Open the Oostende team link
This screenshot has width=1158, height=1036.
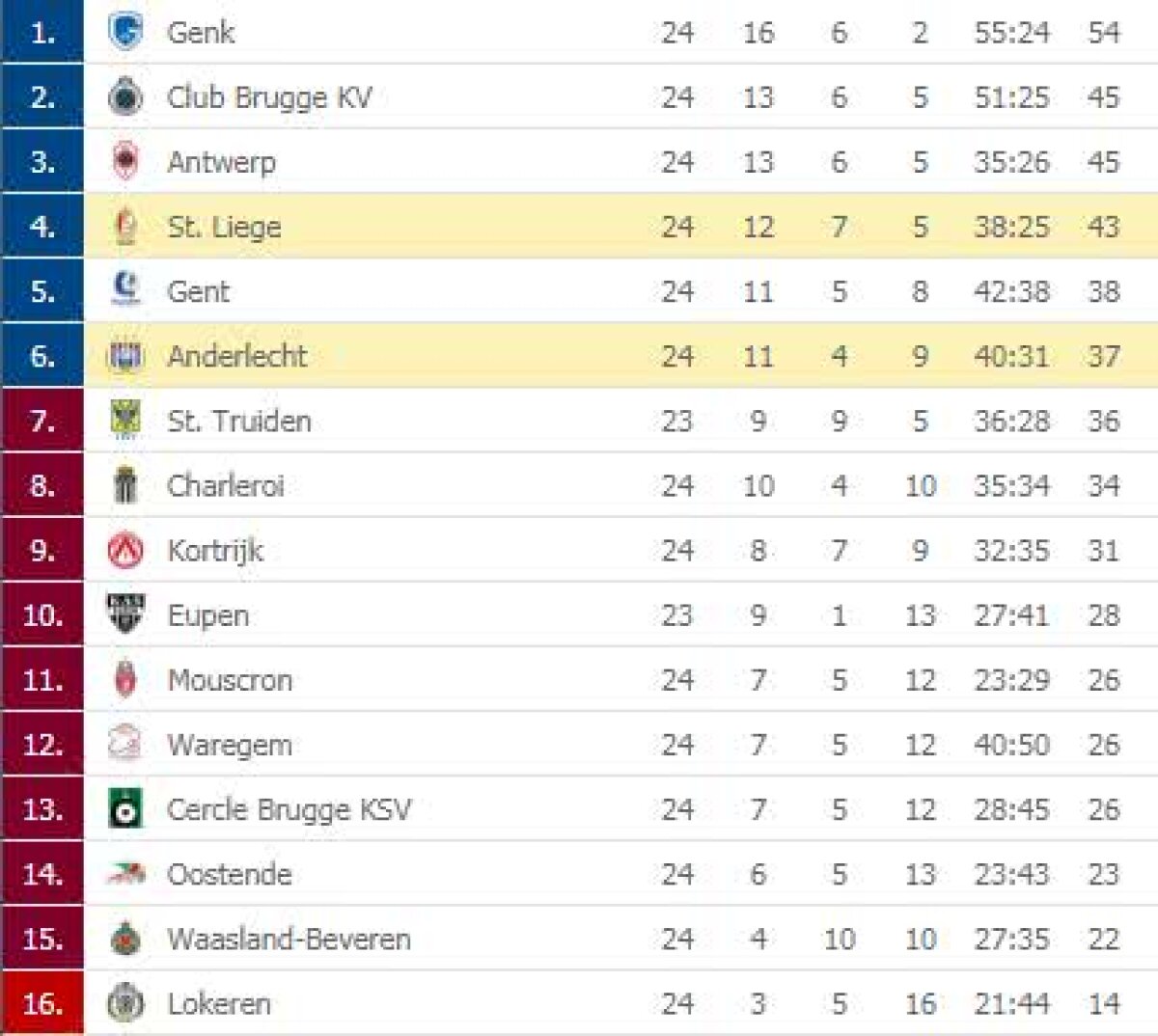click(230, 874)
